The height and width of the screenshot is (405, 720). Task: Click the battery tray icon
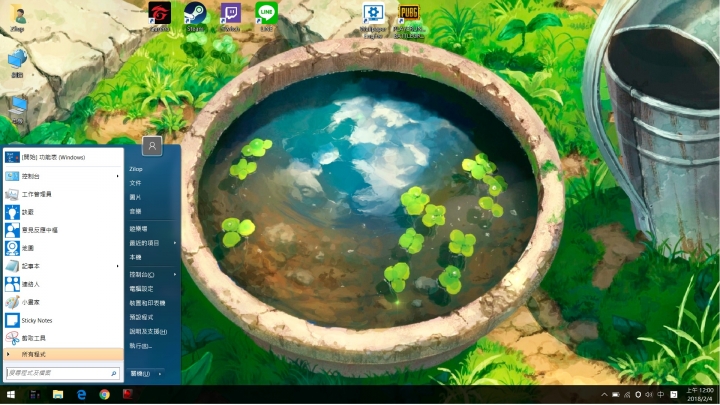tap(616, 394)
